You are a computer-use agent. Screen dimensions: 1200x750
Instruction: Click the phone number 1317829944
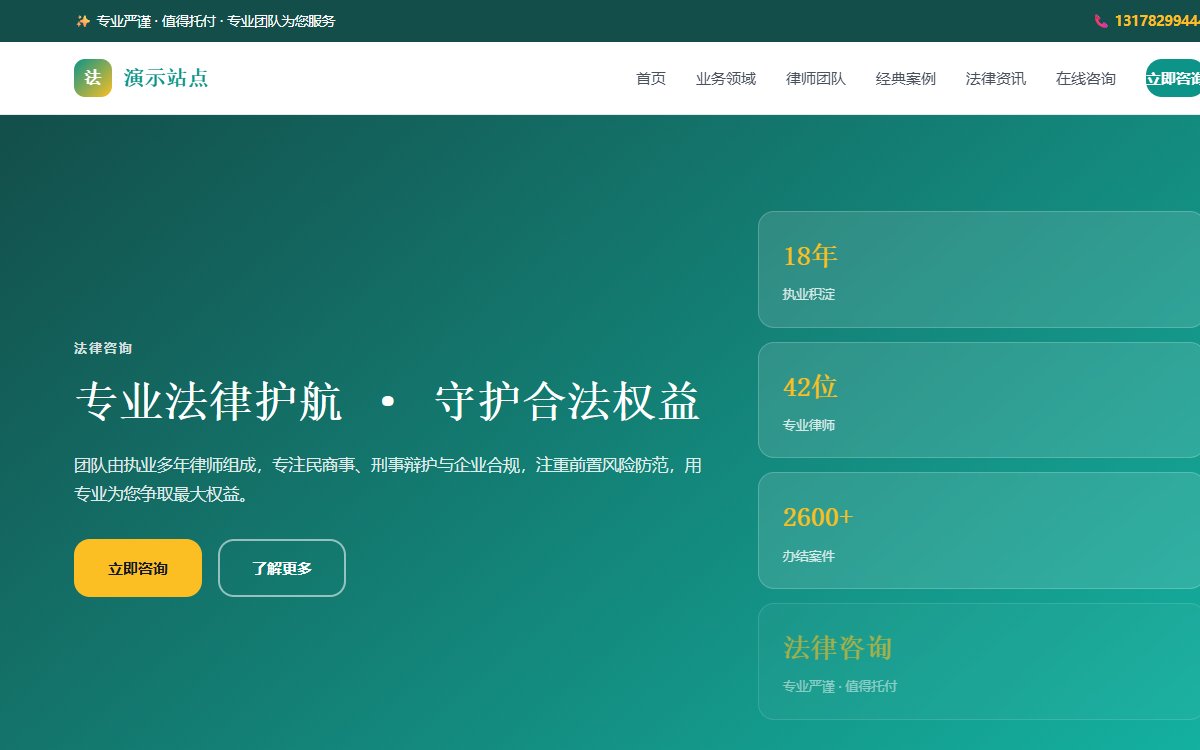[1157, 21]
